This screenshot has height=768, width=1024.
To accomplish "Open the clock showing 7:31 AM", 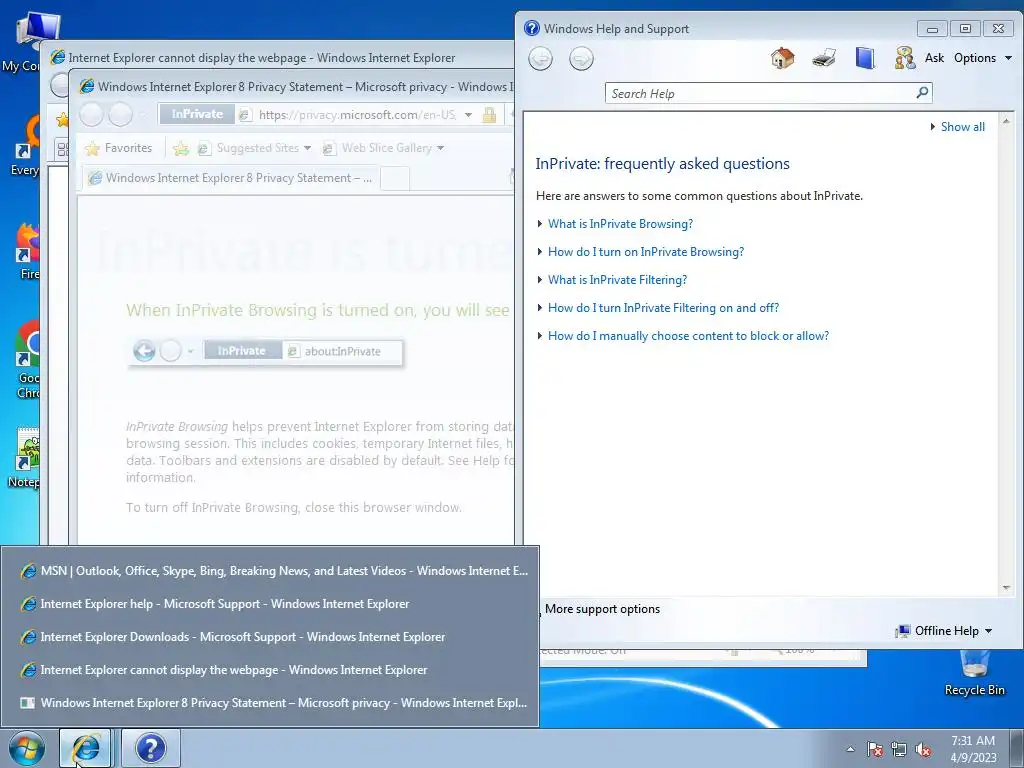I will point(973,749).
